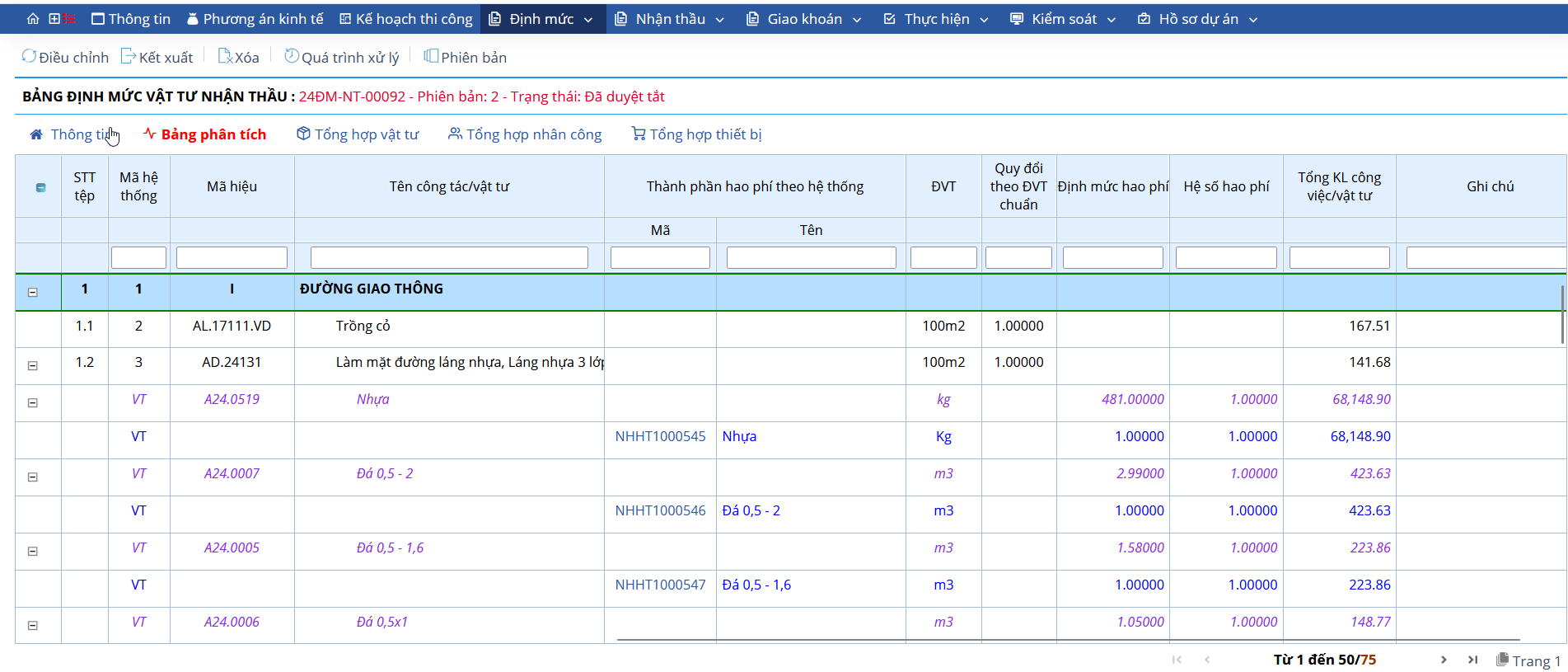Collapse the A24.0519 Nhựa row

click(x=33, y=402)
